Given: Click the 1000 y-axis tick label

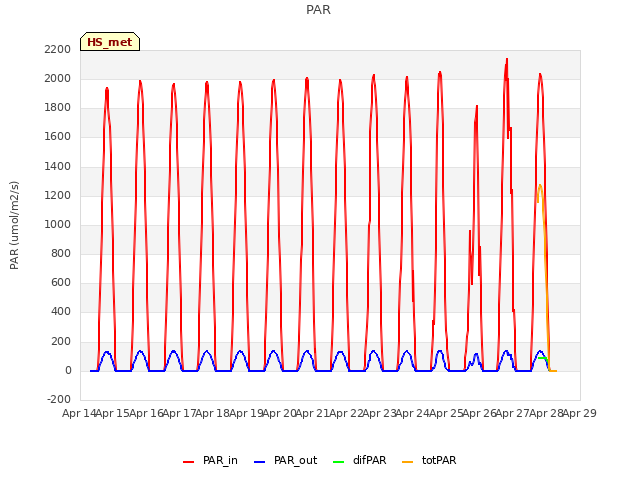Looking at the screenshot, I should point(58,224).
